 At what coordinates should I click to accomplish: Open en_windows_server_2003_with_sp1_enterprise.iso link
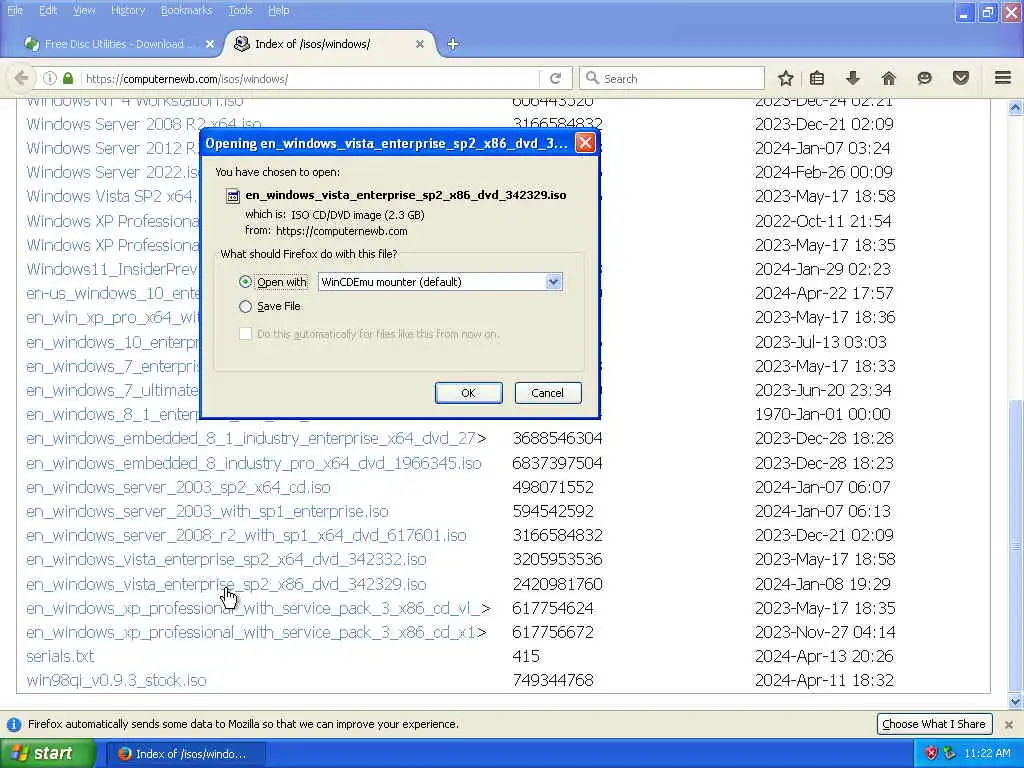coord(208,511)
